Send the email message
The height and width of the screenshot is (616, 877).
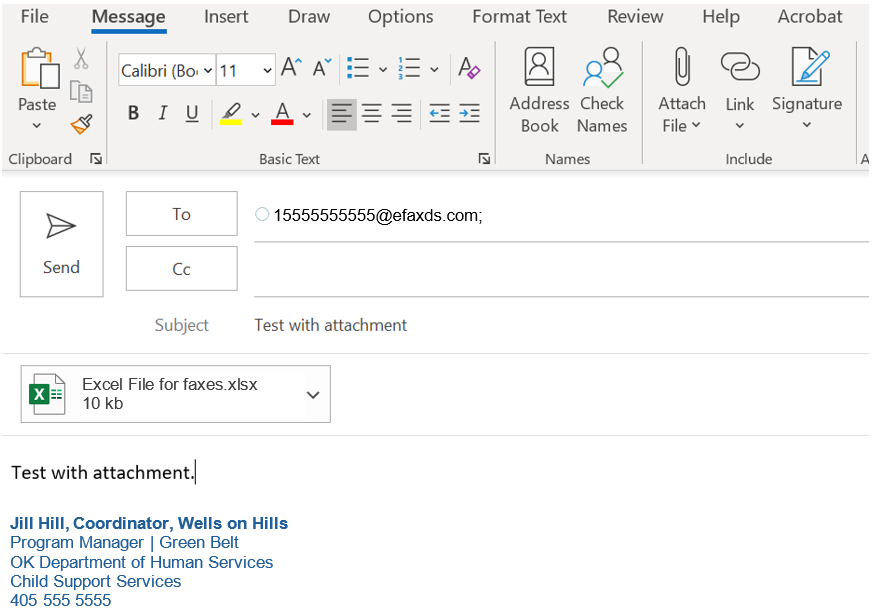click(62, 244)
